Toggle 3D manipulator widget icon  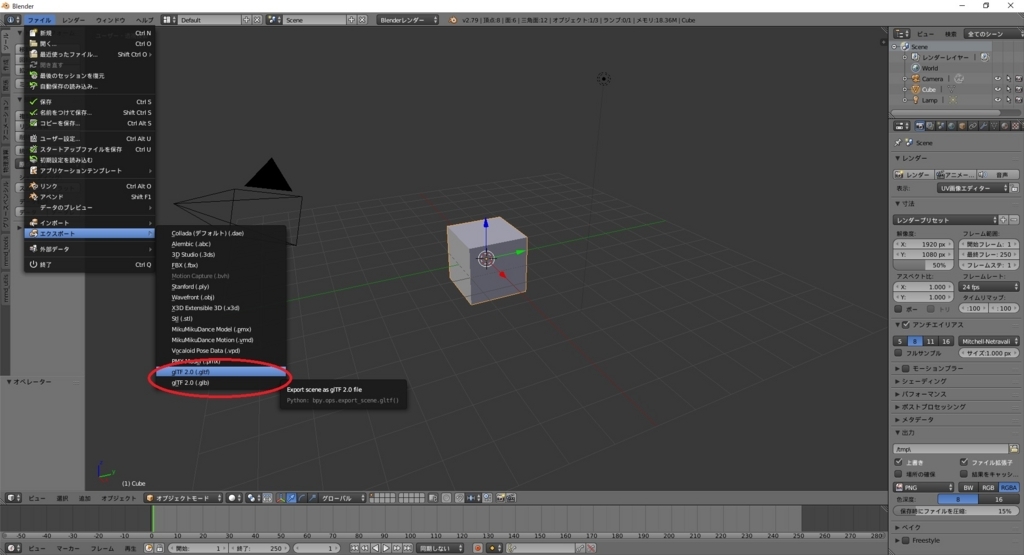(281, 498)
